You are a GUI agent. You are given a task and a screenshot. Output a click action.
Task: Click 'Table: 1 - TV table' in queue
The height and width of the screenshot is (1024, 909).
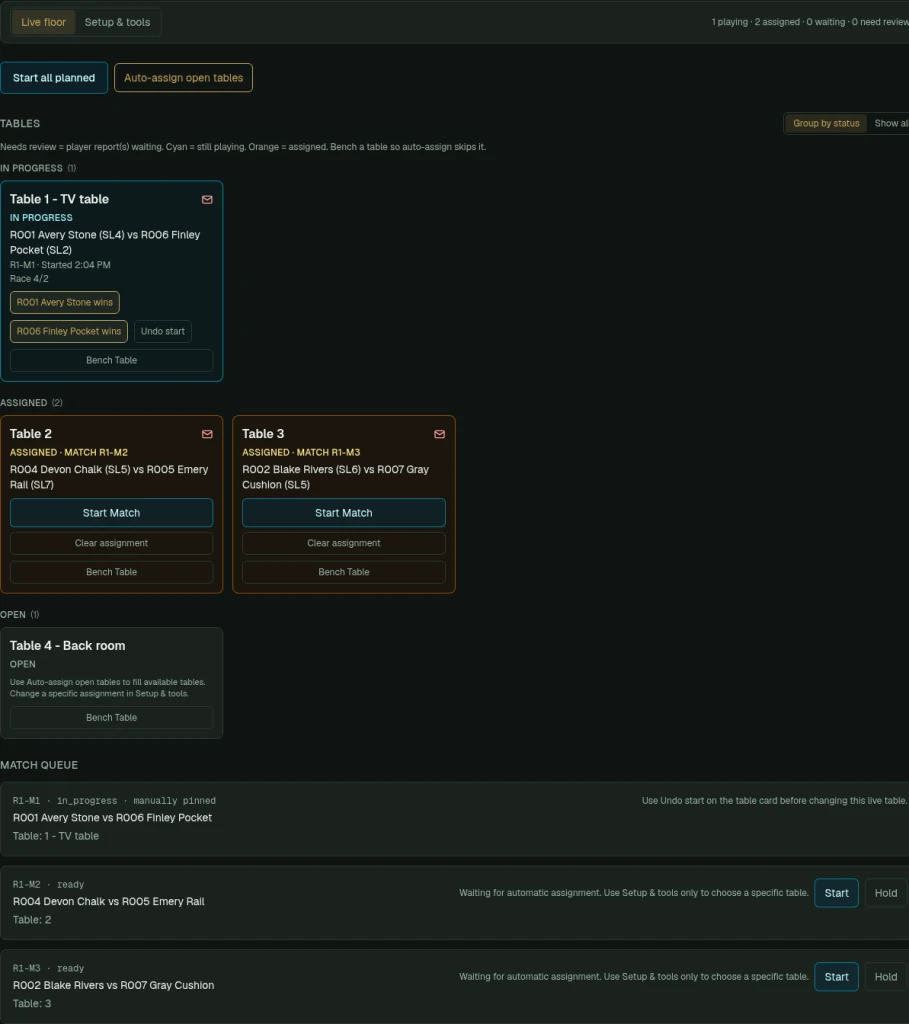56,836
